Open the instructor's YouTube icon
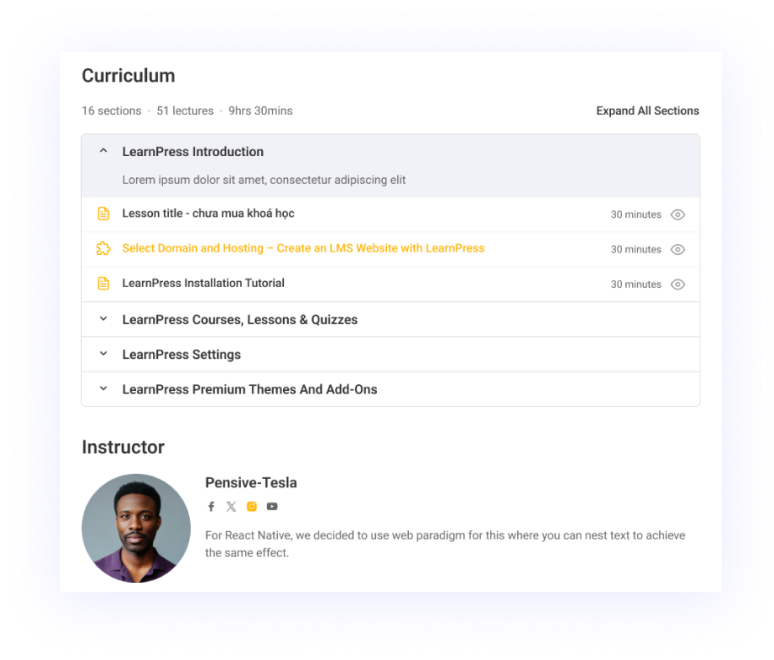This screenshot has width=774, height=660. [x=272, y=506]
